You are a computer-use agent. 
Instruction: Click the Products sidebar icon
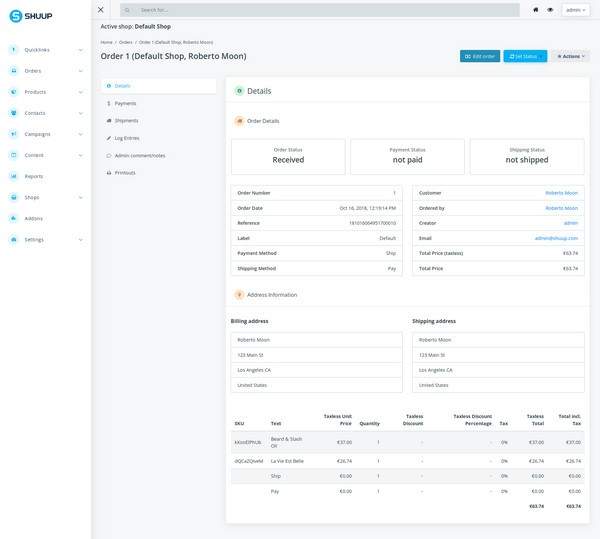14,92
